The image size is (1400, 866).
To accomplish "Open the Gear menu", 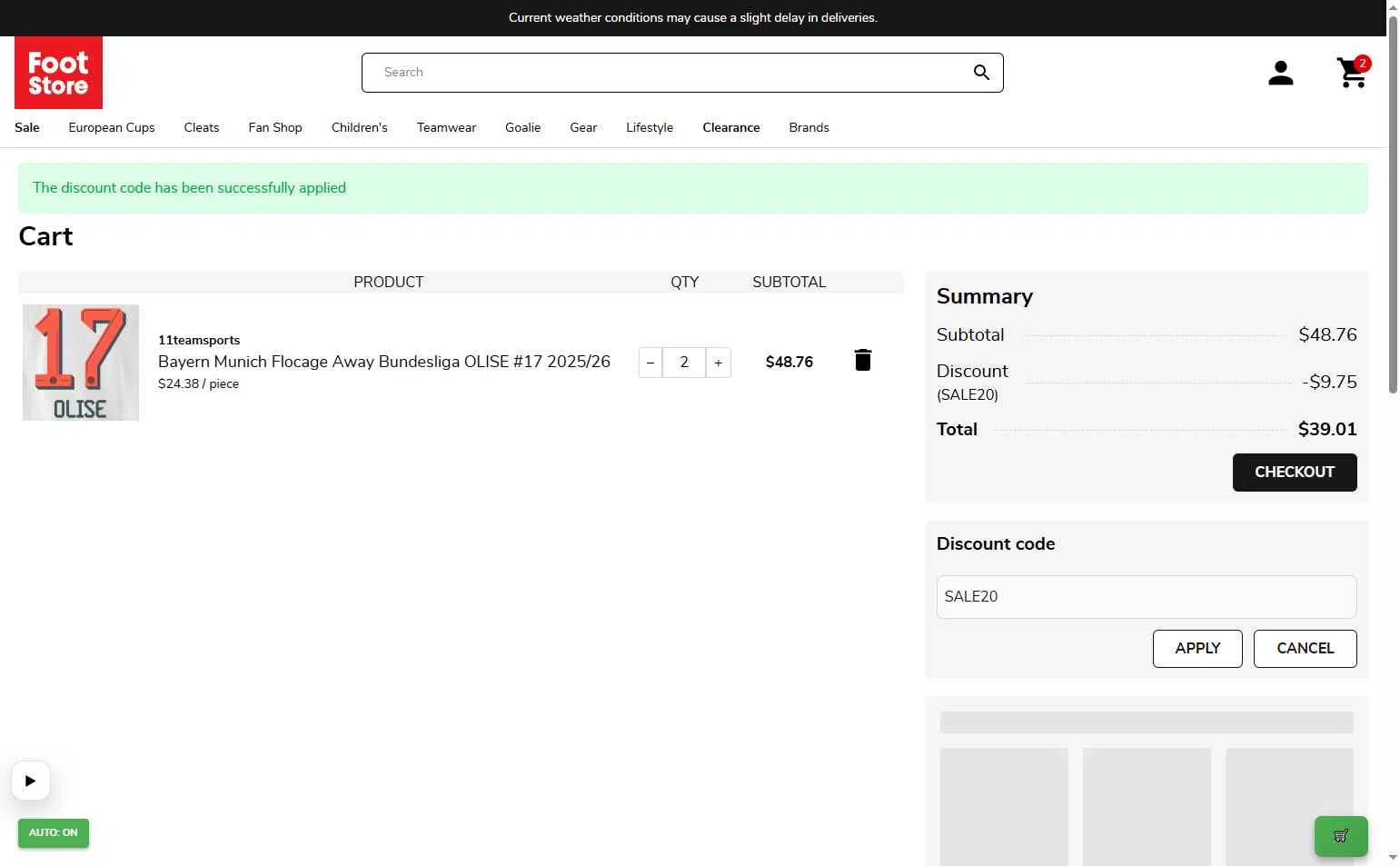I will coord(583,127).
